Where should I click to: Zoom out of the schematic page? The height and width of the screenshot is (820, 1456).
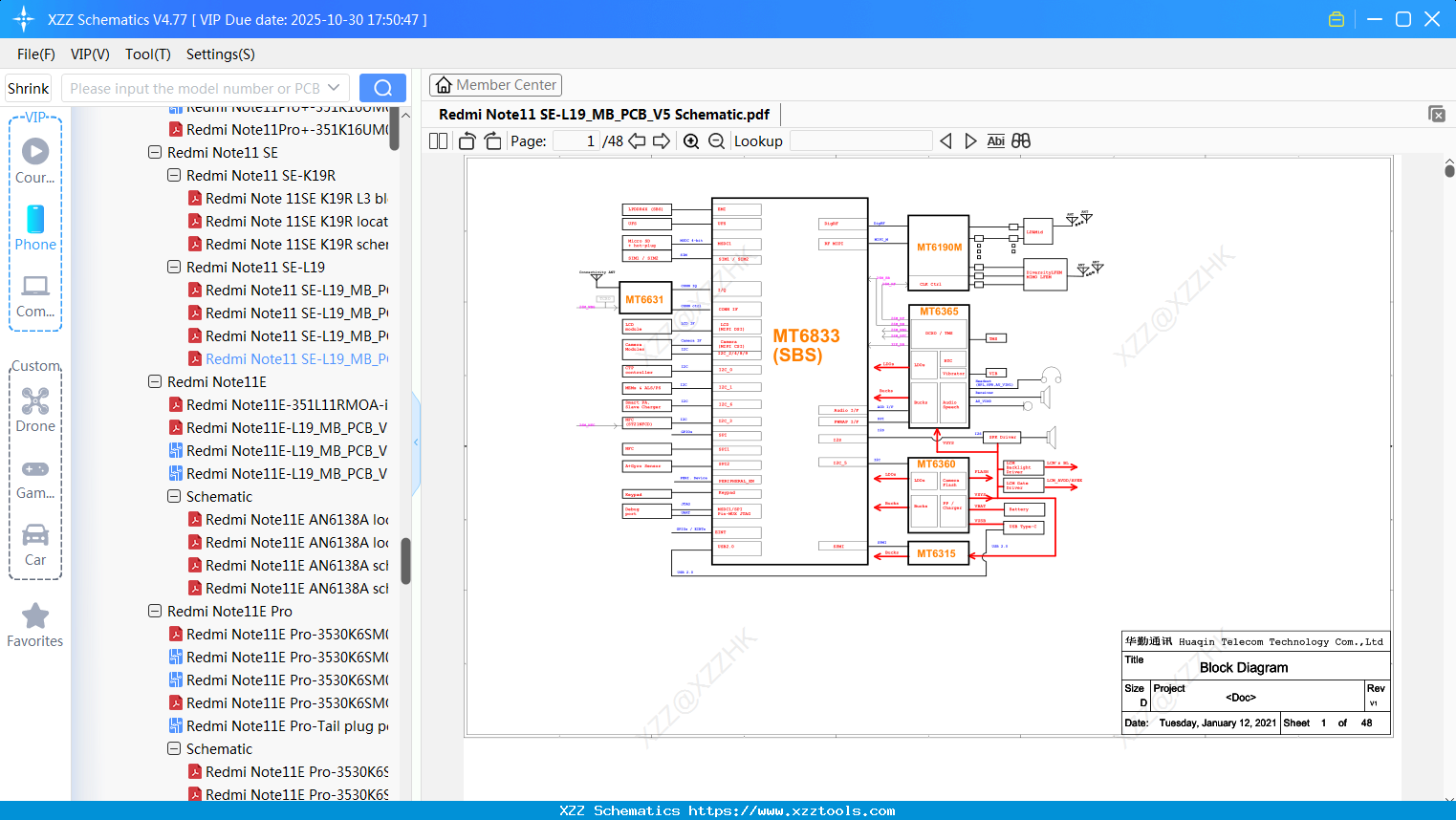click(x=715, y=140)
